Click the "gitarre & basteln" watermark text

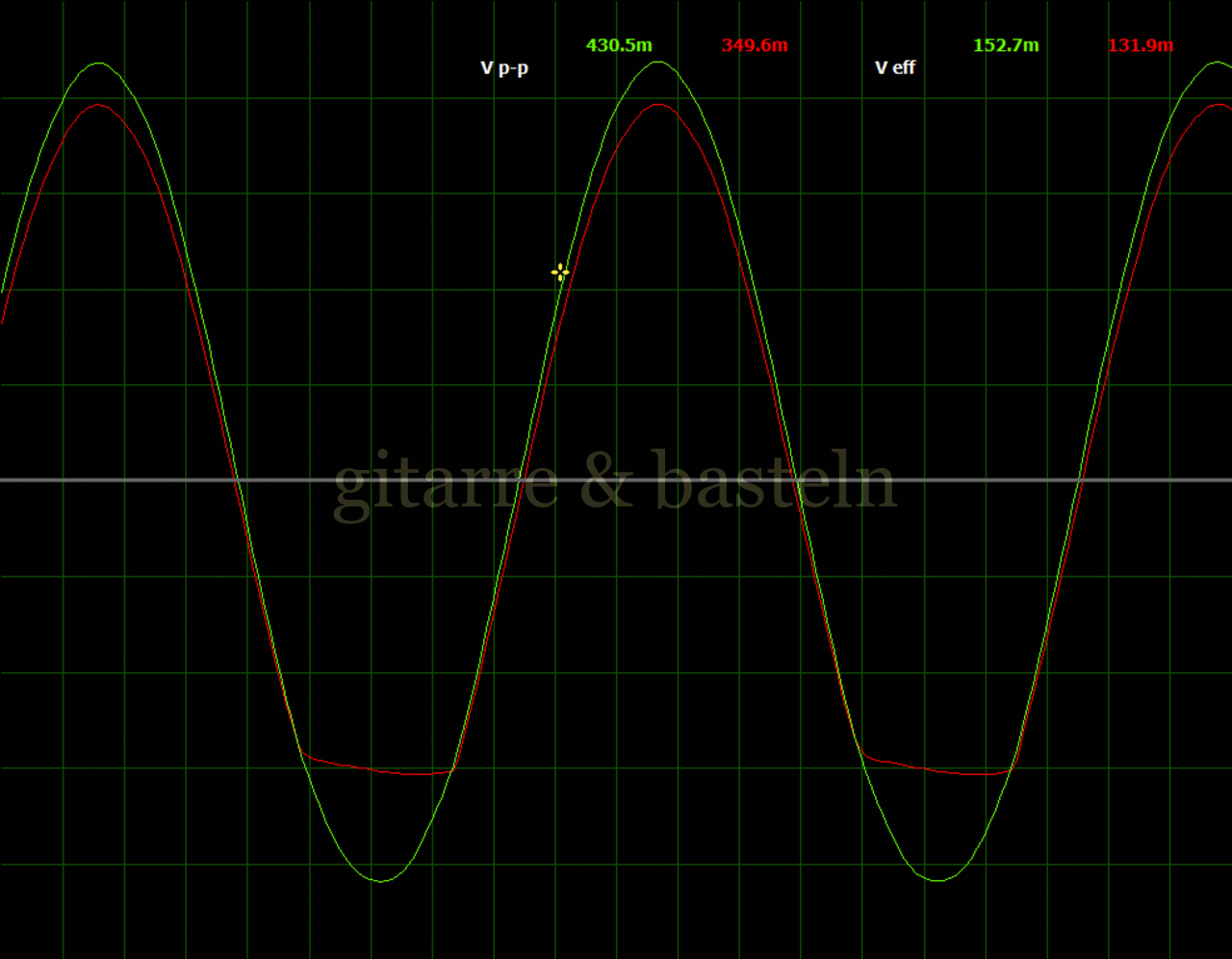tap(615, 481)
